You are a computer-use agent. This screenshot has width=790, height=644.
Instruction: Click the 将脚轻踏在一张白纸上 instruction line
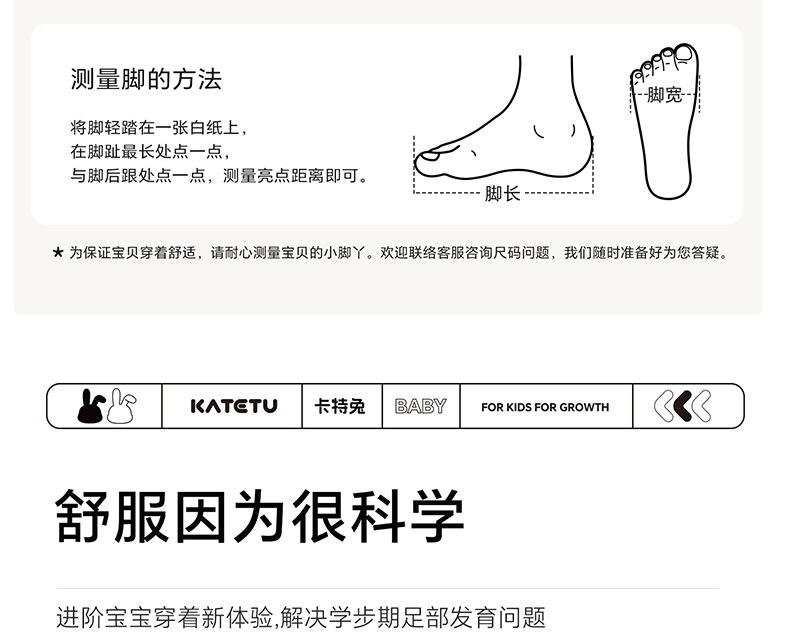point(159,127)
